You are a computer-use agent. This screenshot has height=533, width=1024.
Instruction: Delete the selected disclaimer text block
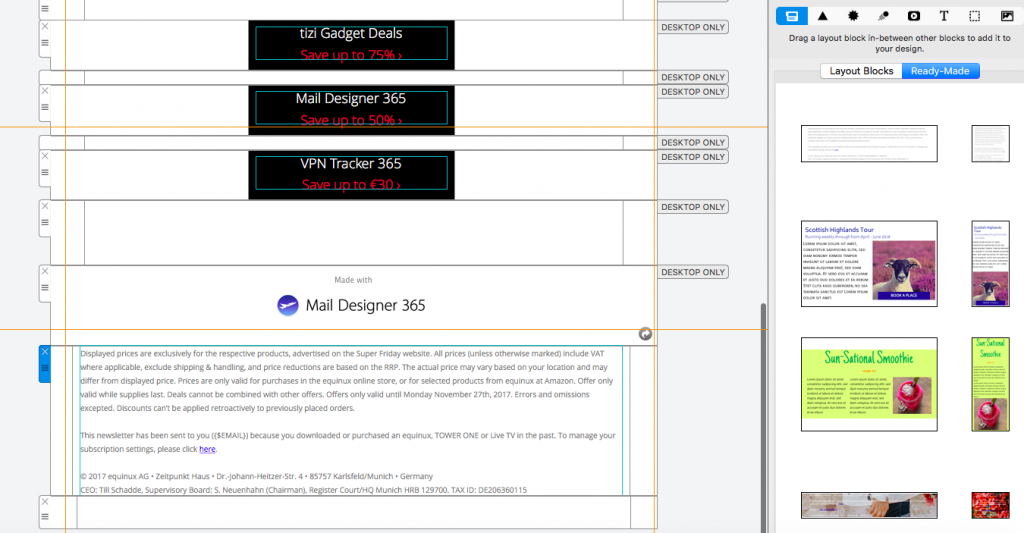point(45,351)
